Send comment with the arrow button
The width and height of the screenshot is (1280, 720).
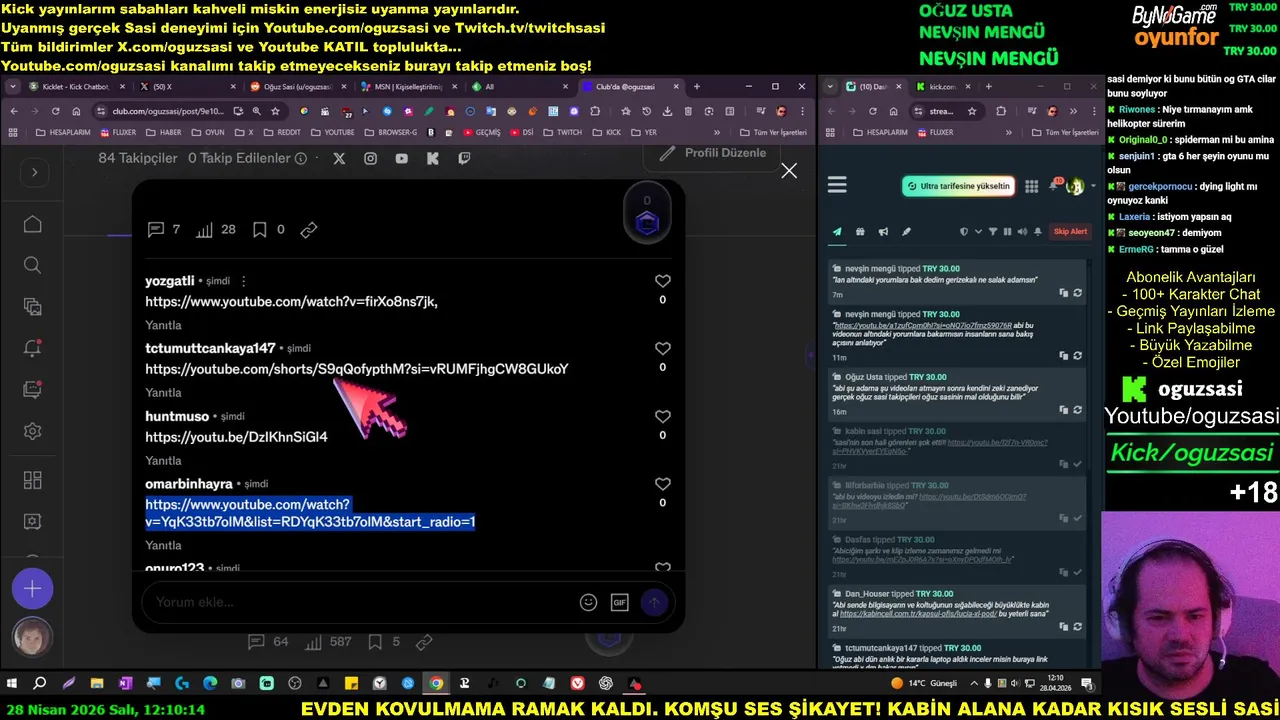point(654,602)
